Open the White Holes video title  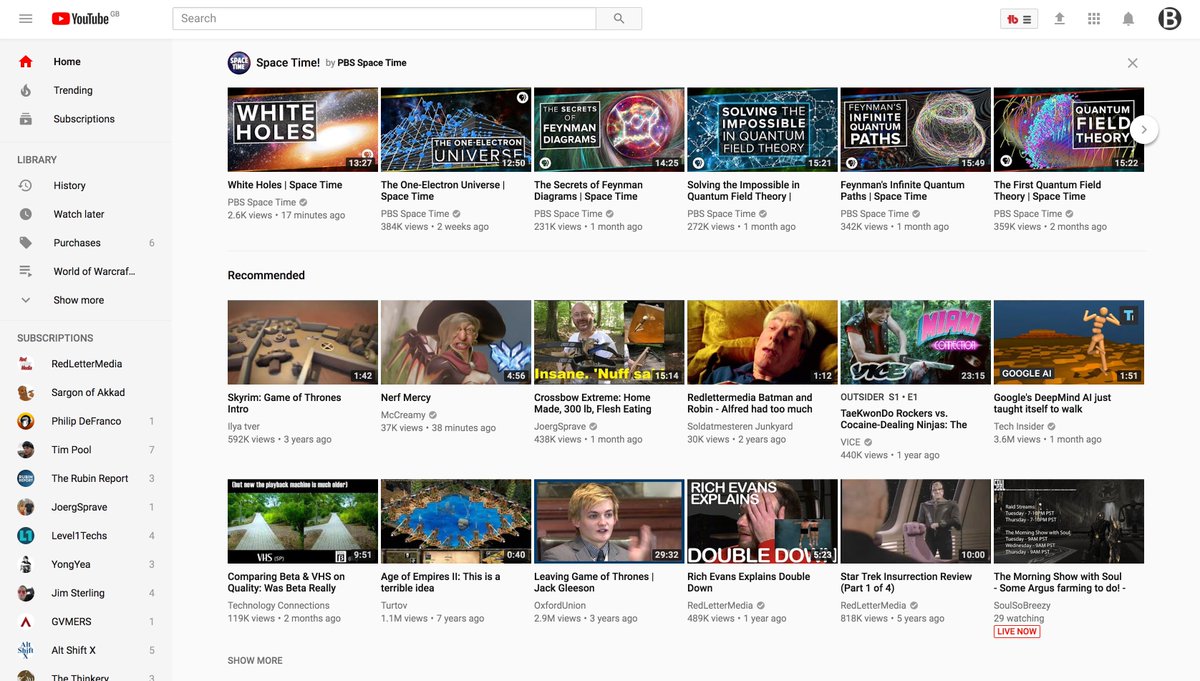click(x=285, y=185)
